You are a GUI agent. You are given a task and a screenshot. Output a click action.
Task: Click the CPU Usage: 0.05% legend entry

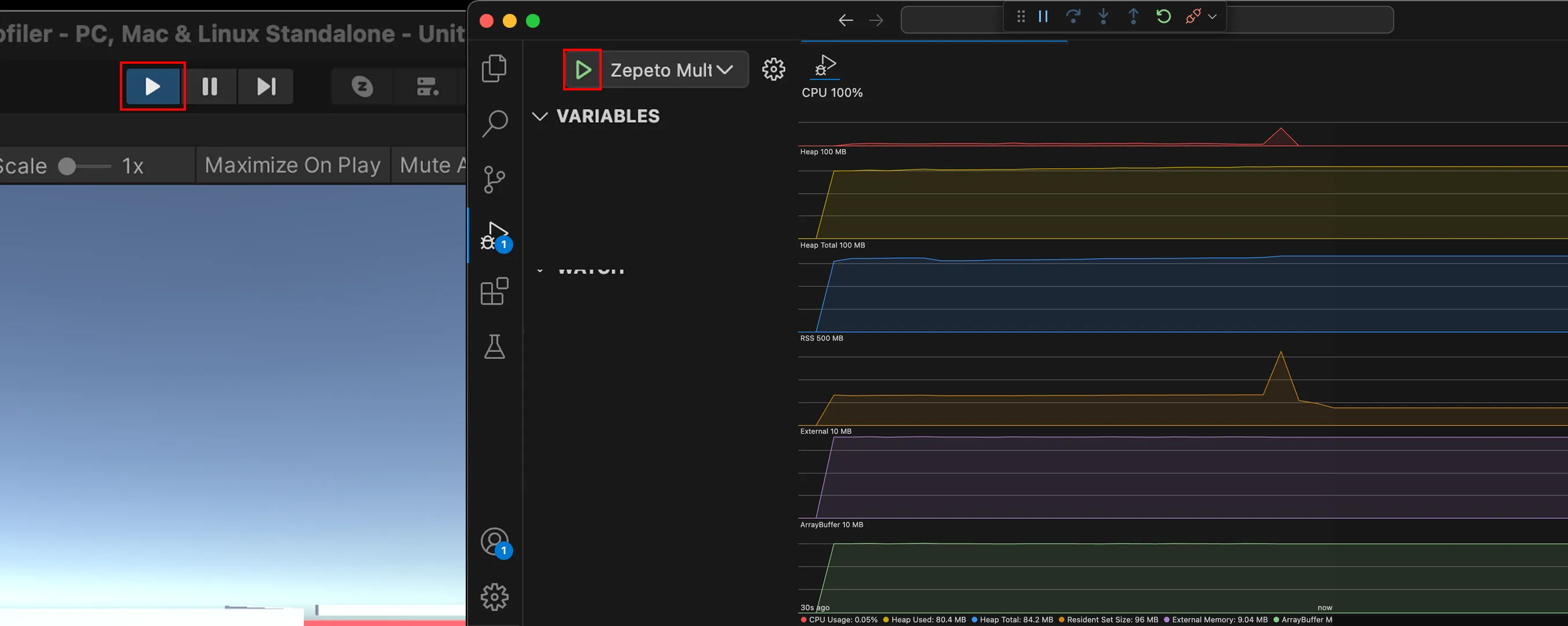839,619
